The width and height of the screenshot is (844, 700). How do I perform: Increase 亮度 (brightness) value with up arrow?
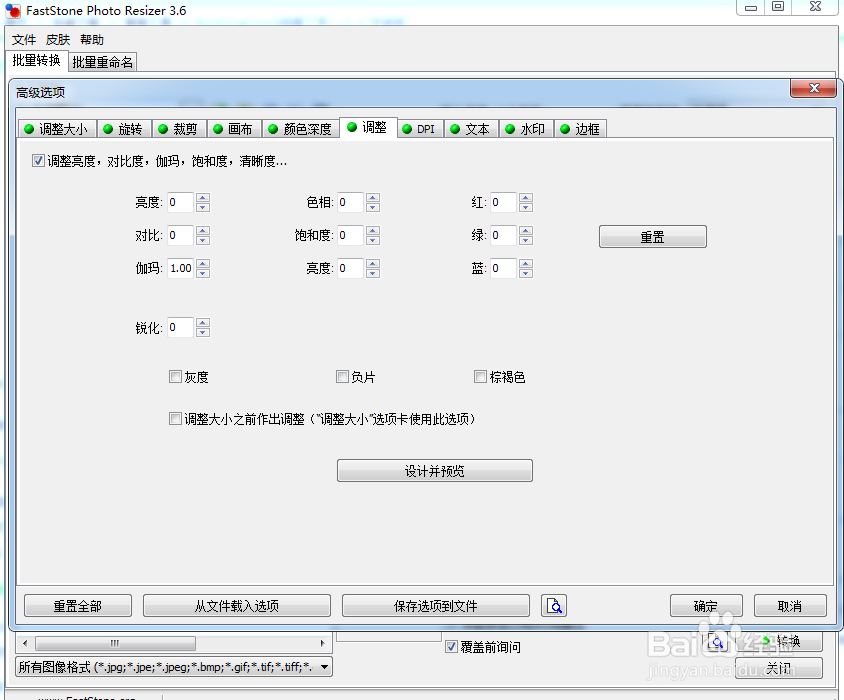[203, 198]
